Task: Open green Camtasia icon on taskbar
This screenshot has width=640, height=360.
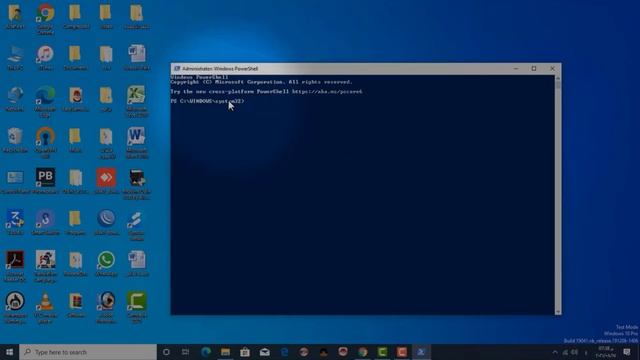Action: click(382, 352)
